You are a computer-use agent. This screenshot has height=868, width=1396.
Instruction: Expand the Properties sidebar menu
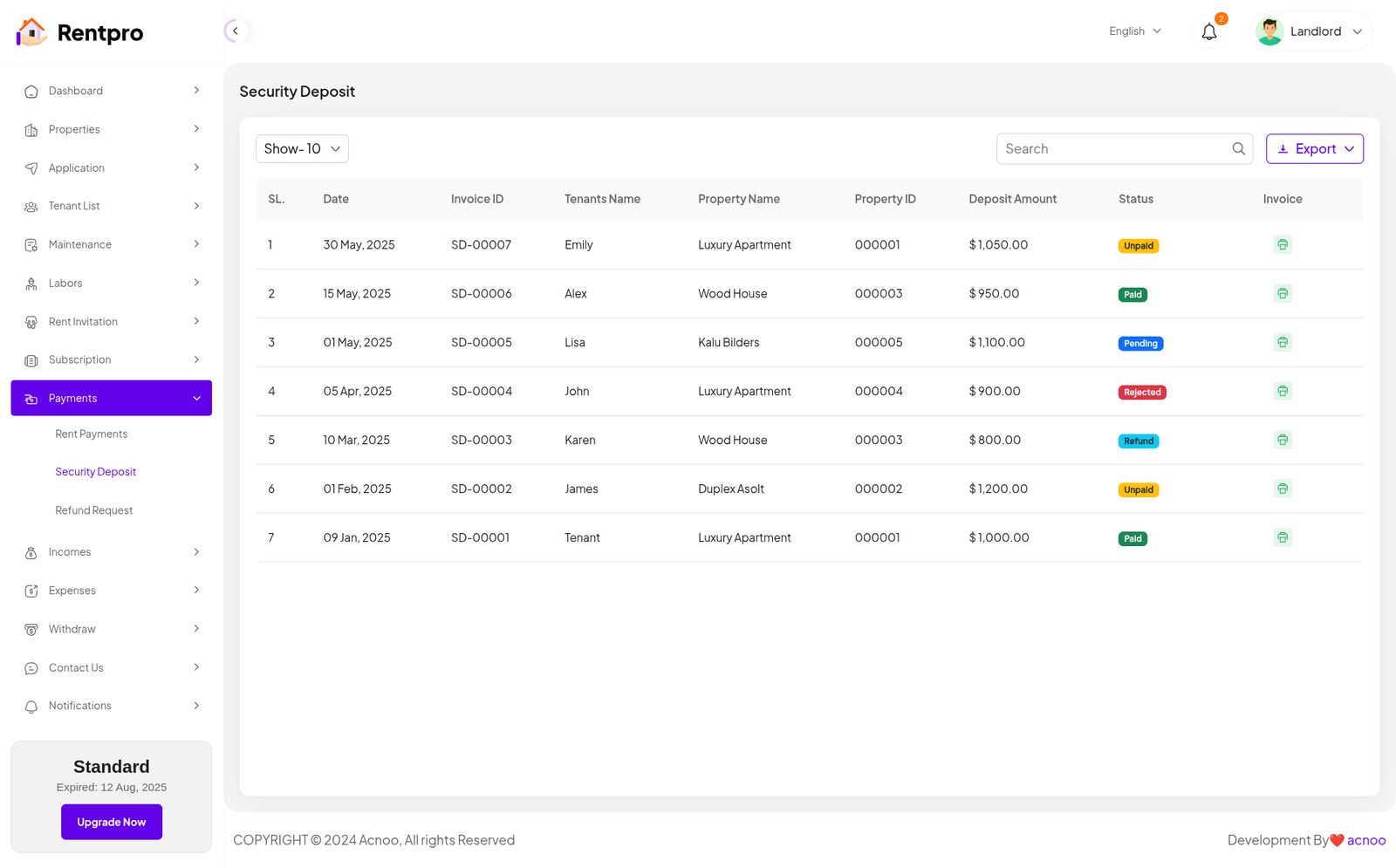coord(112,130)
